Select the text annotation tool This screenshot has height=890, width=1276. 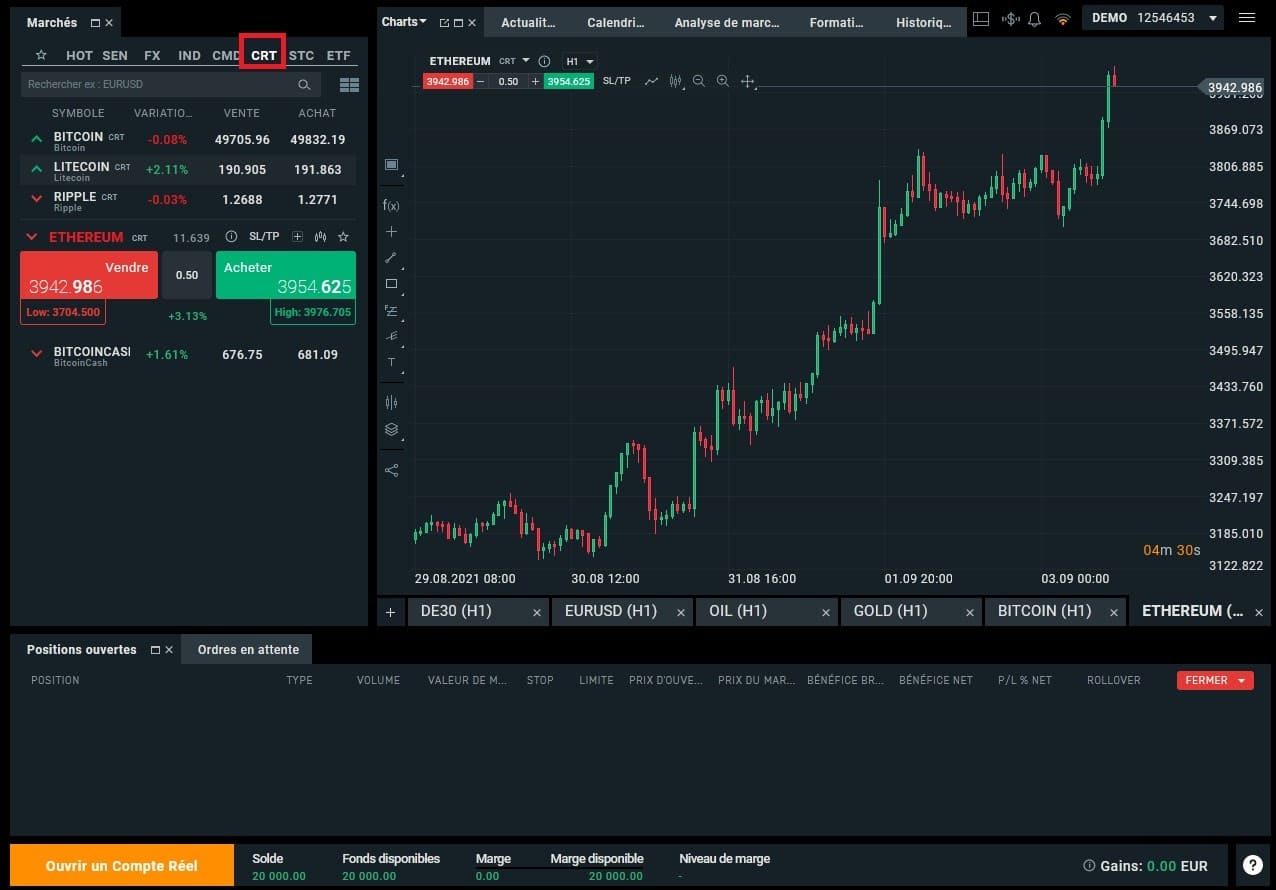click(x=391, y=362)
